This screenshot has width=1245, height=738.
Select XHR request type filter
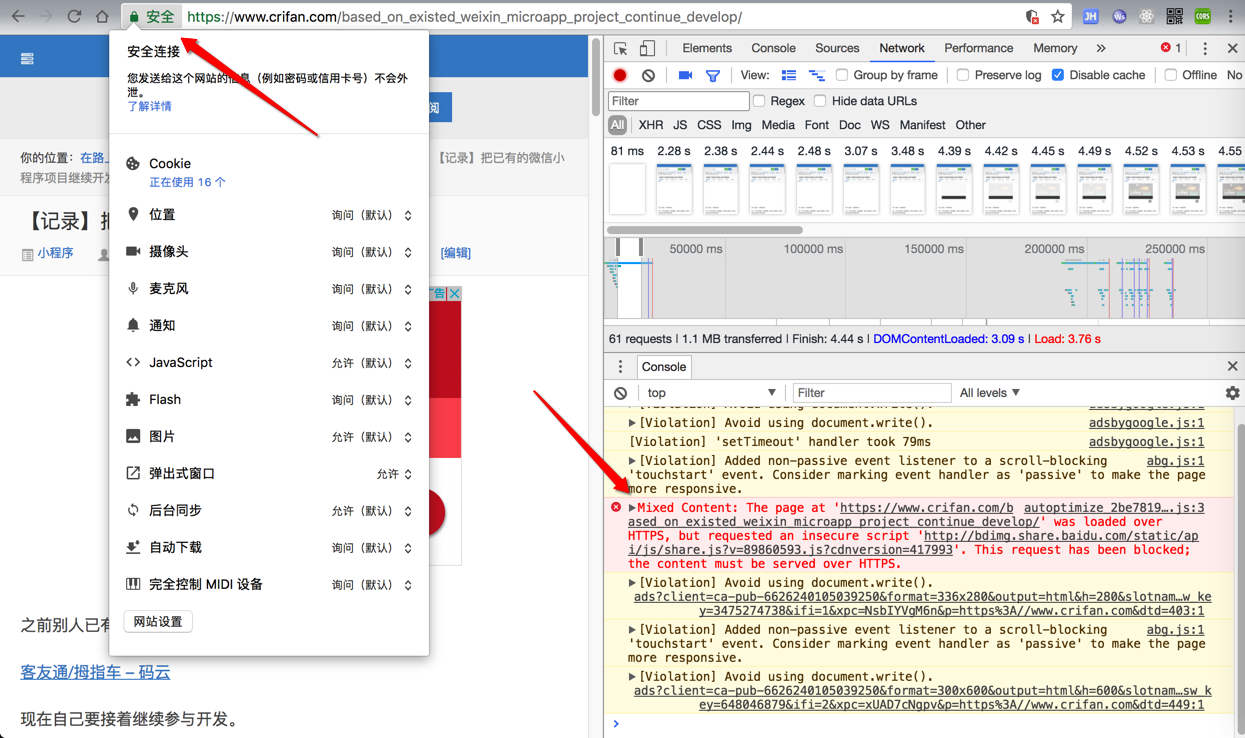650,125
